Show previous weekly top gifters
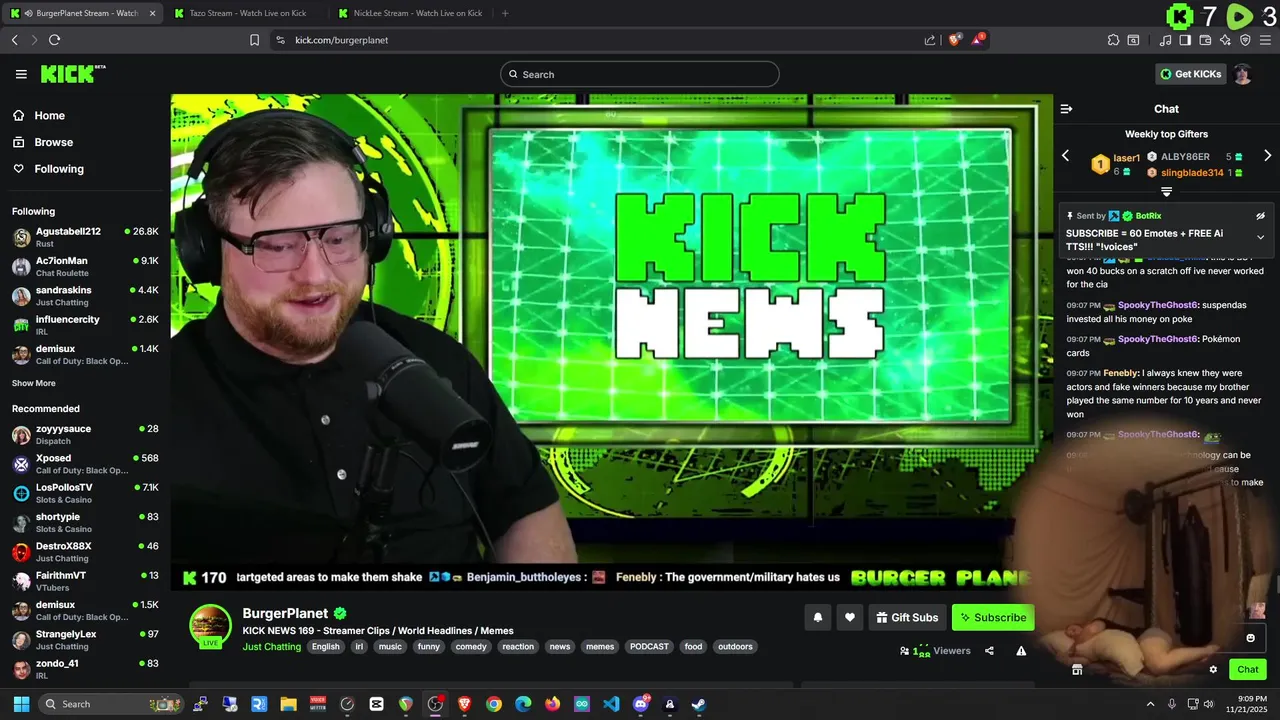 click(x=1065, y=156)
